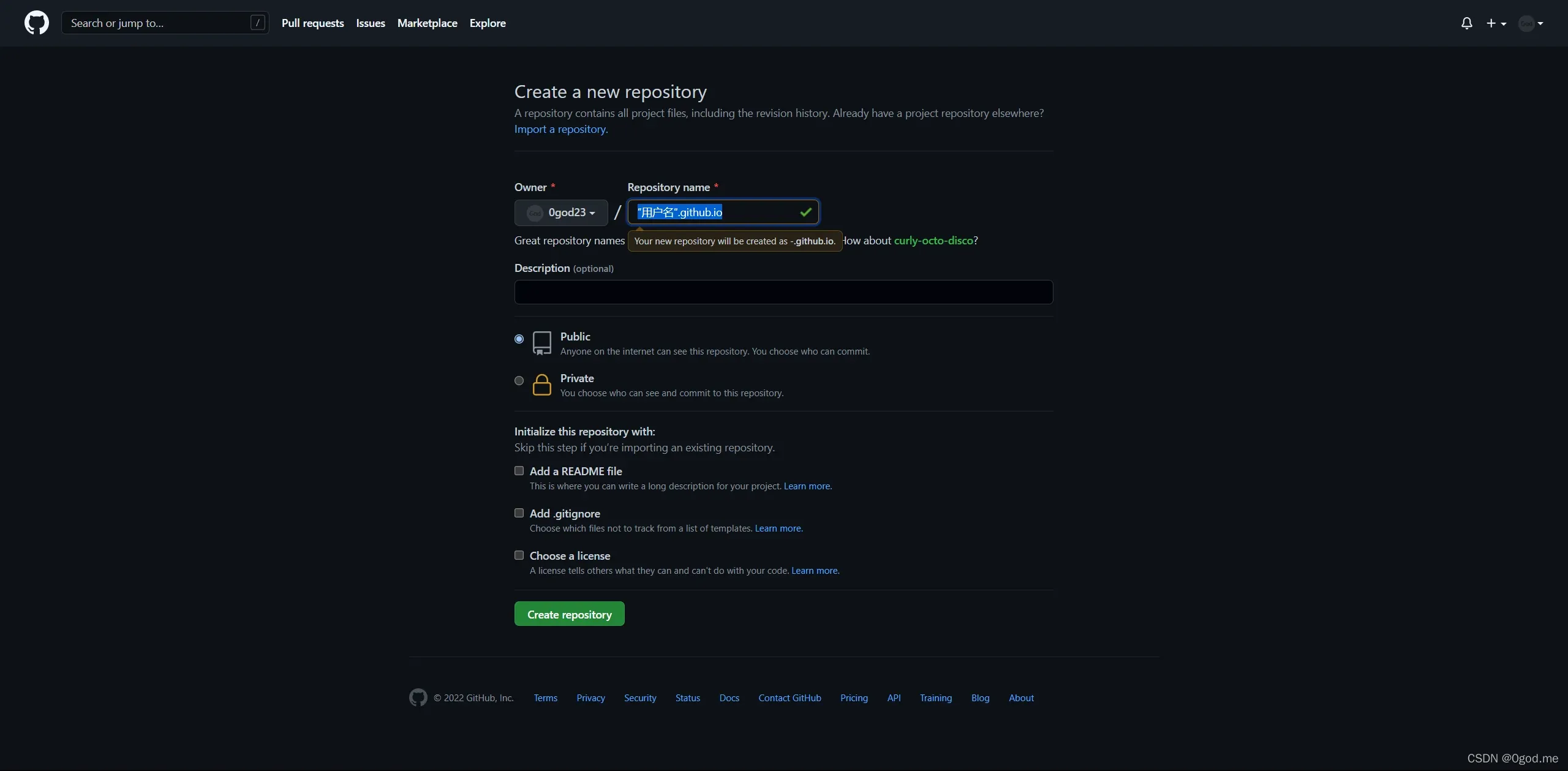Open the Privacy footer link
Screen dimensions: 1568x771
[590, 698]
